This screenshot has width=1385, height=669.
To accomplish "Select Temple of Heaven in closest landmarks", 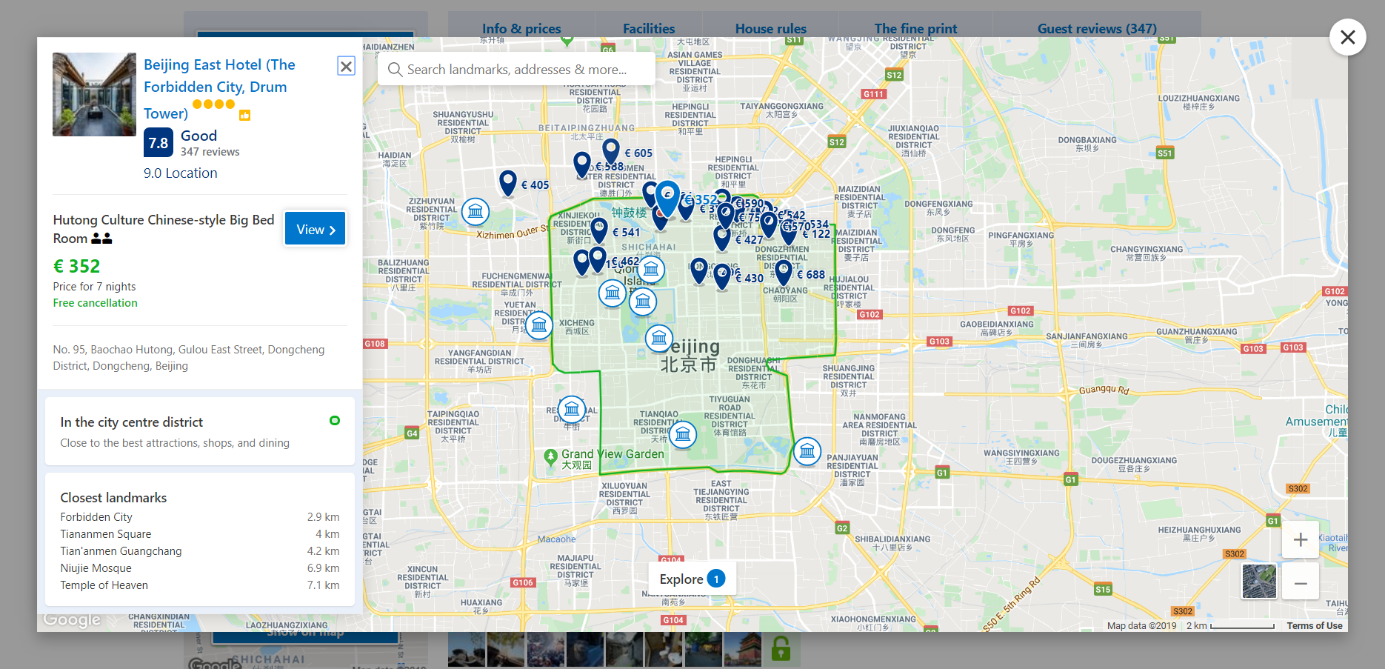I will point(104,585).
